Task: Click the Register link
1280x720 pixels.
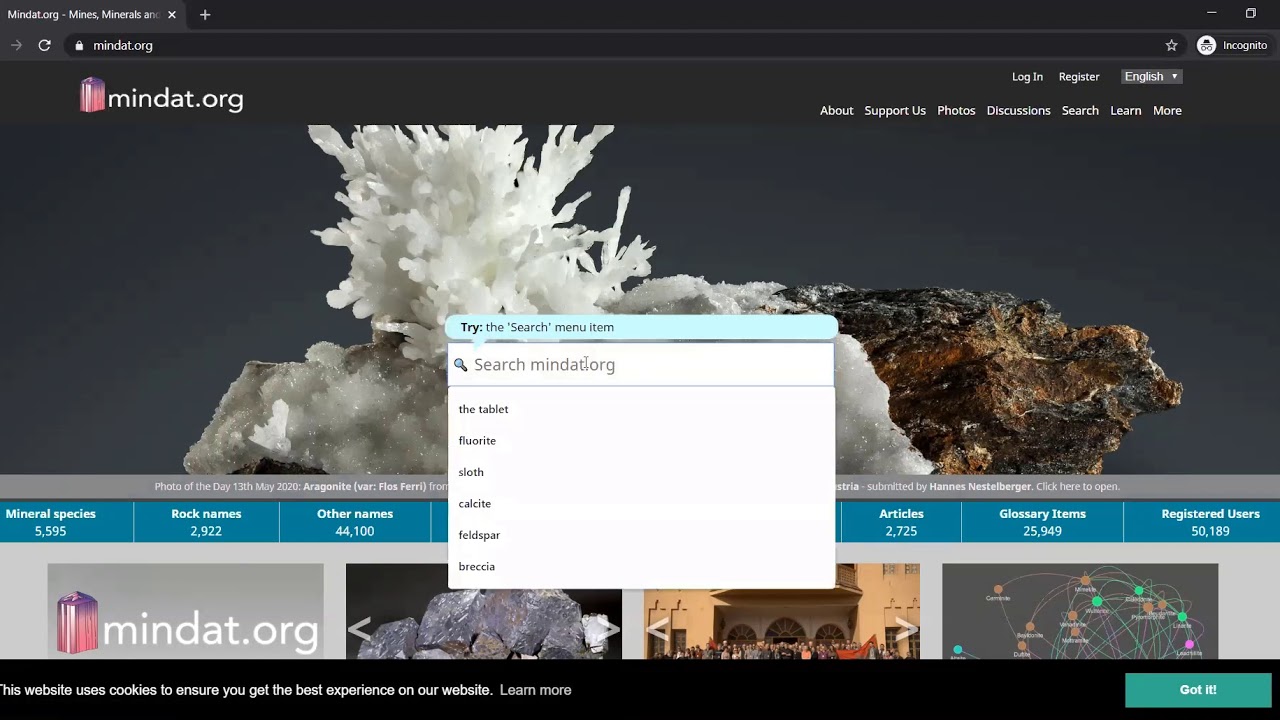Action: (x=1079, y=76)
